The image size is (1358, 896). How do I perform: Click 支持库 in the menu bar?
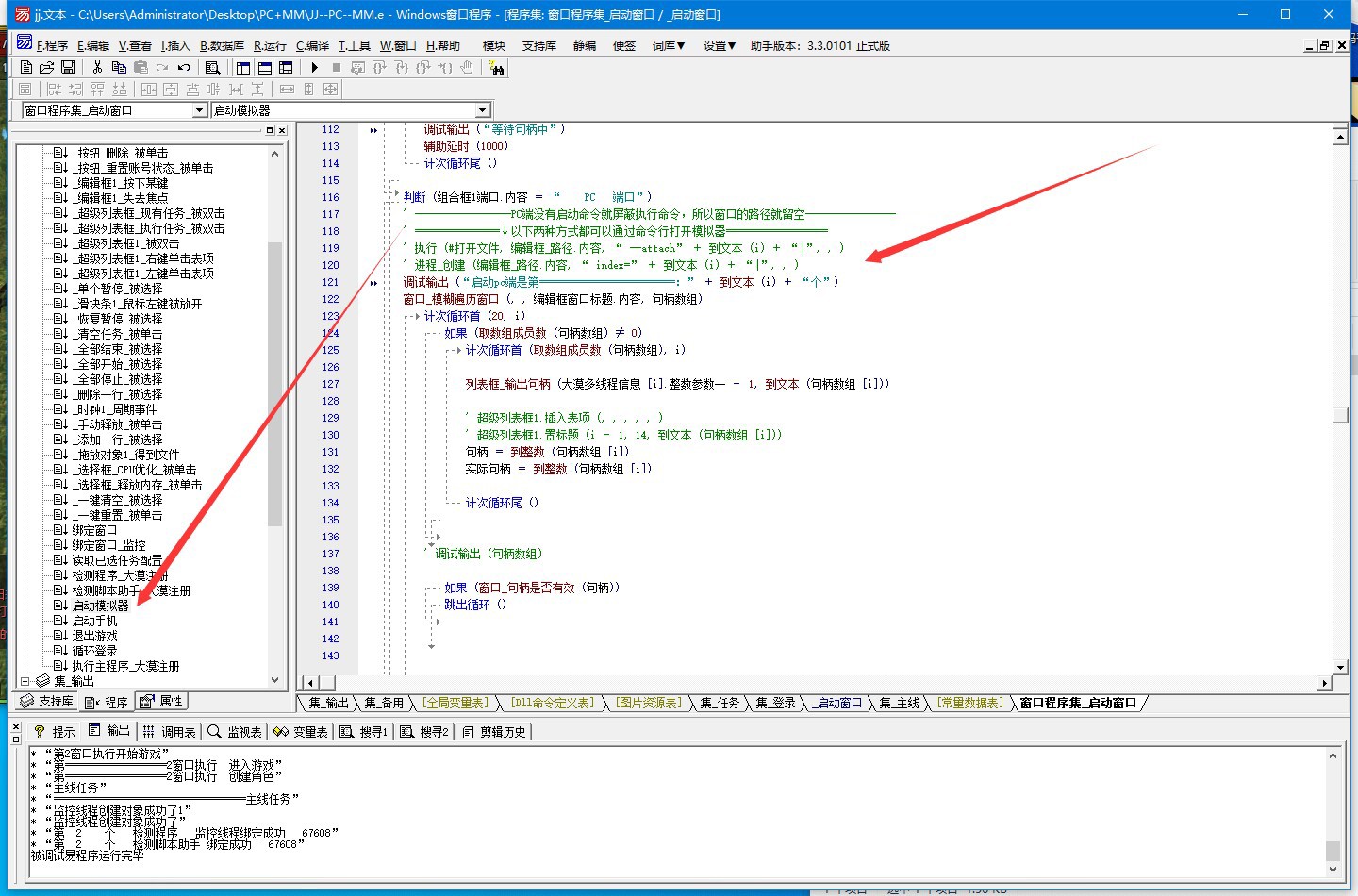point(538,45)
